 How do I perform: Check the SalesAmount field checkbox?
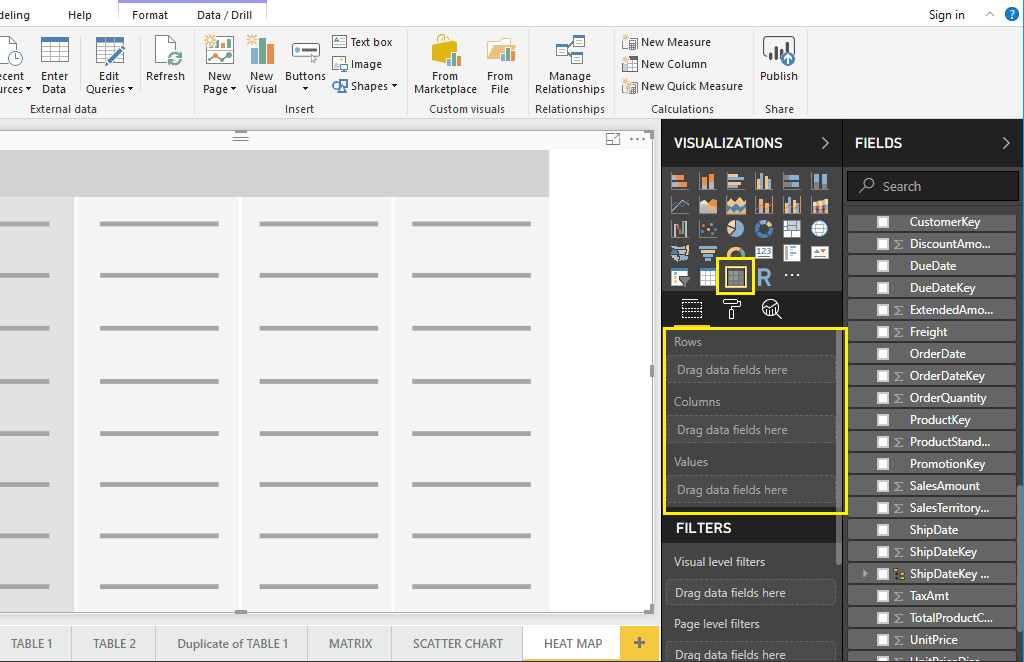(x=884, y=485)
